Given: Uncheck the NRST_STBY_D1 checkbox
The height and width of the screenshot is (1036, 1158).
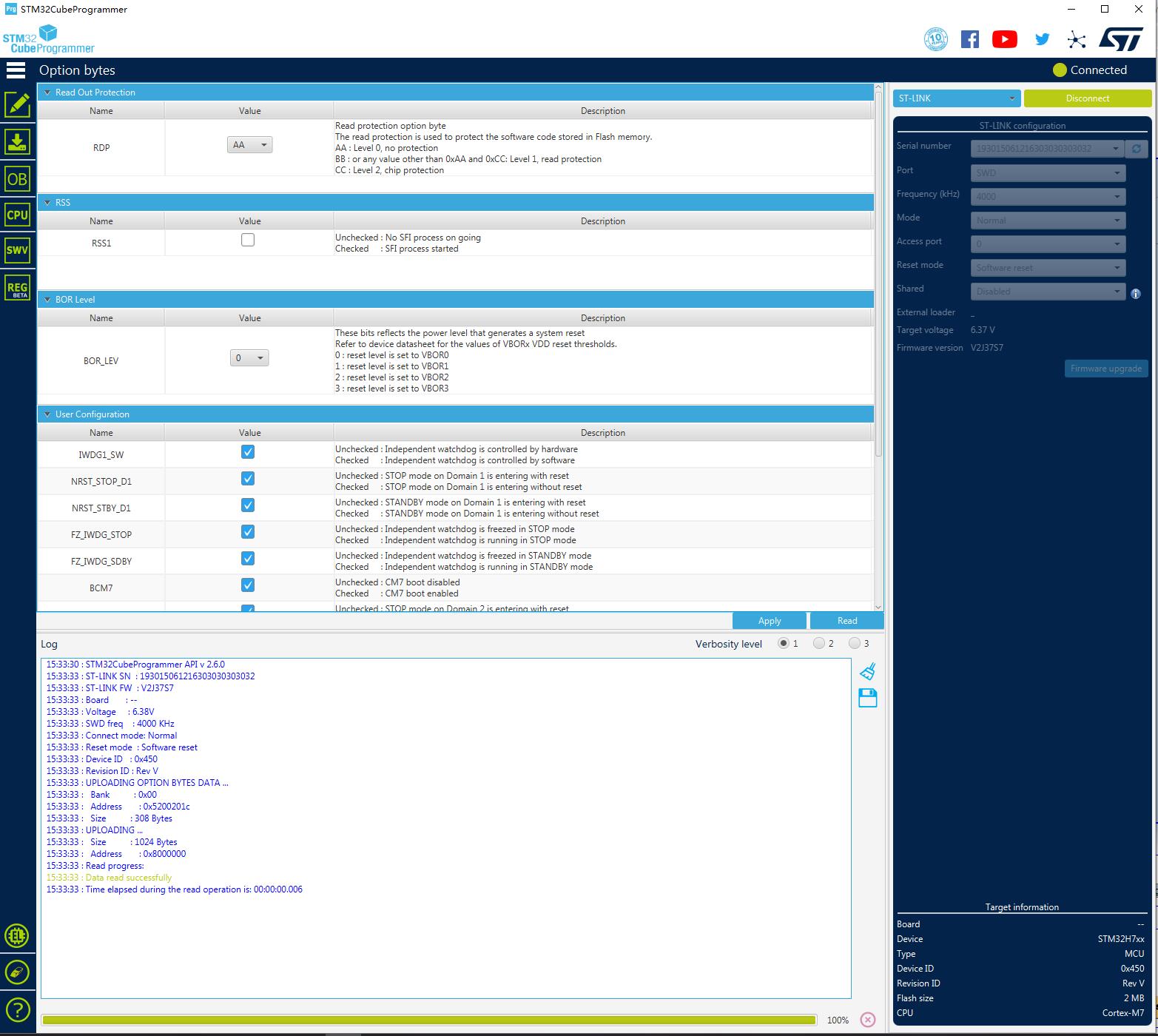Looking at the screenshot, I should coord(248,505).
